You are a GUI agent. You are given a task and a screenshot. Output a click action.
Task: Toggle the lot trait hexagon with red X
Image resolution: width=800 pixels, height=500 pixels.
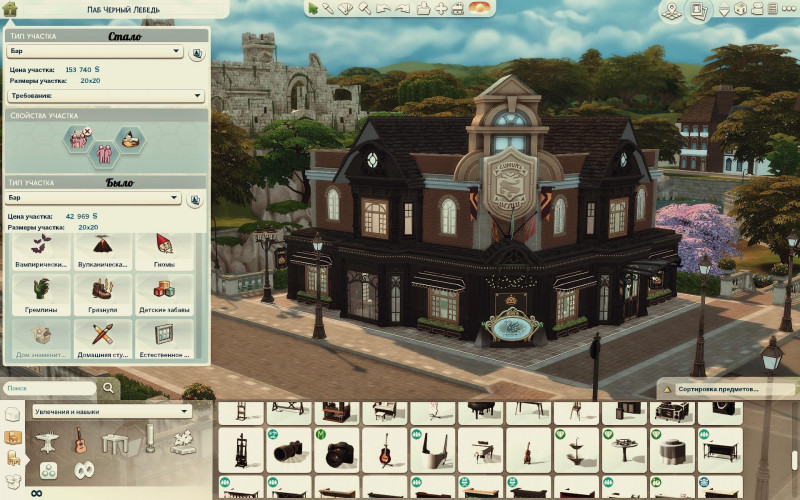[x=79, y=138]
